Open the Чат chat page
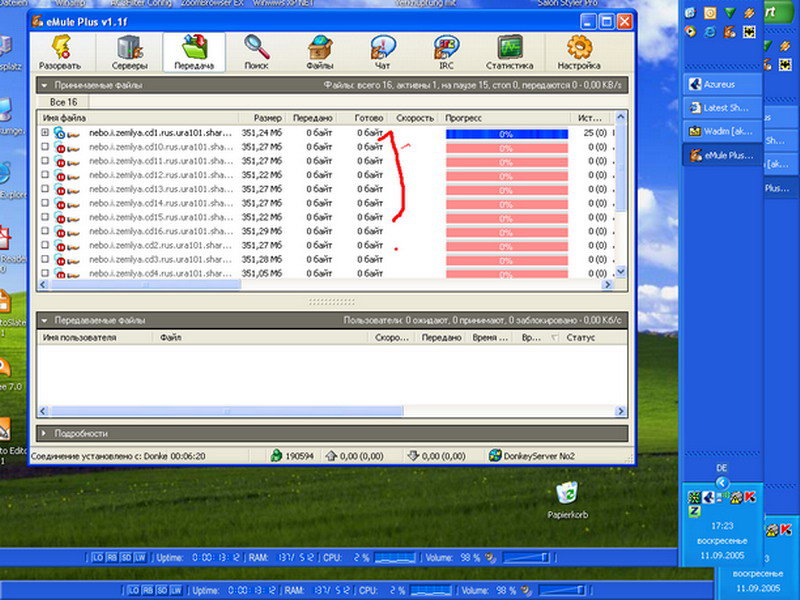 [383, 52]
